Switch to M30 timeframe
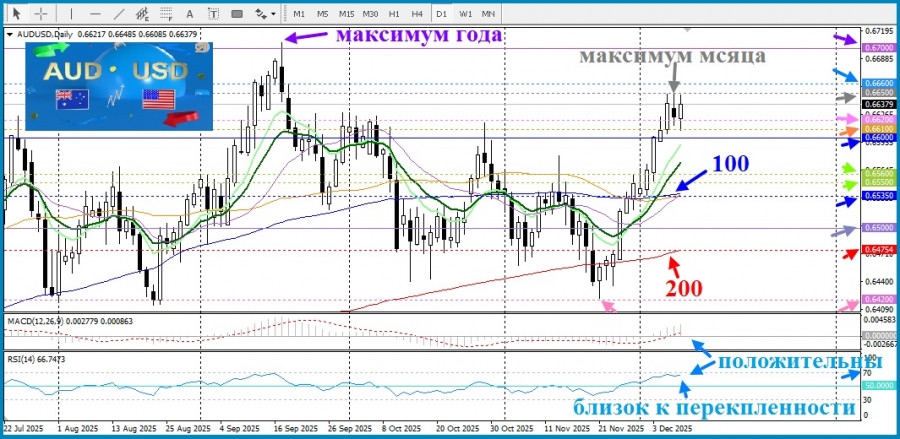The image size is (900, 439). tap(370, 13)
